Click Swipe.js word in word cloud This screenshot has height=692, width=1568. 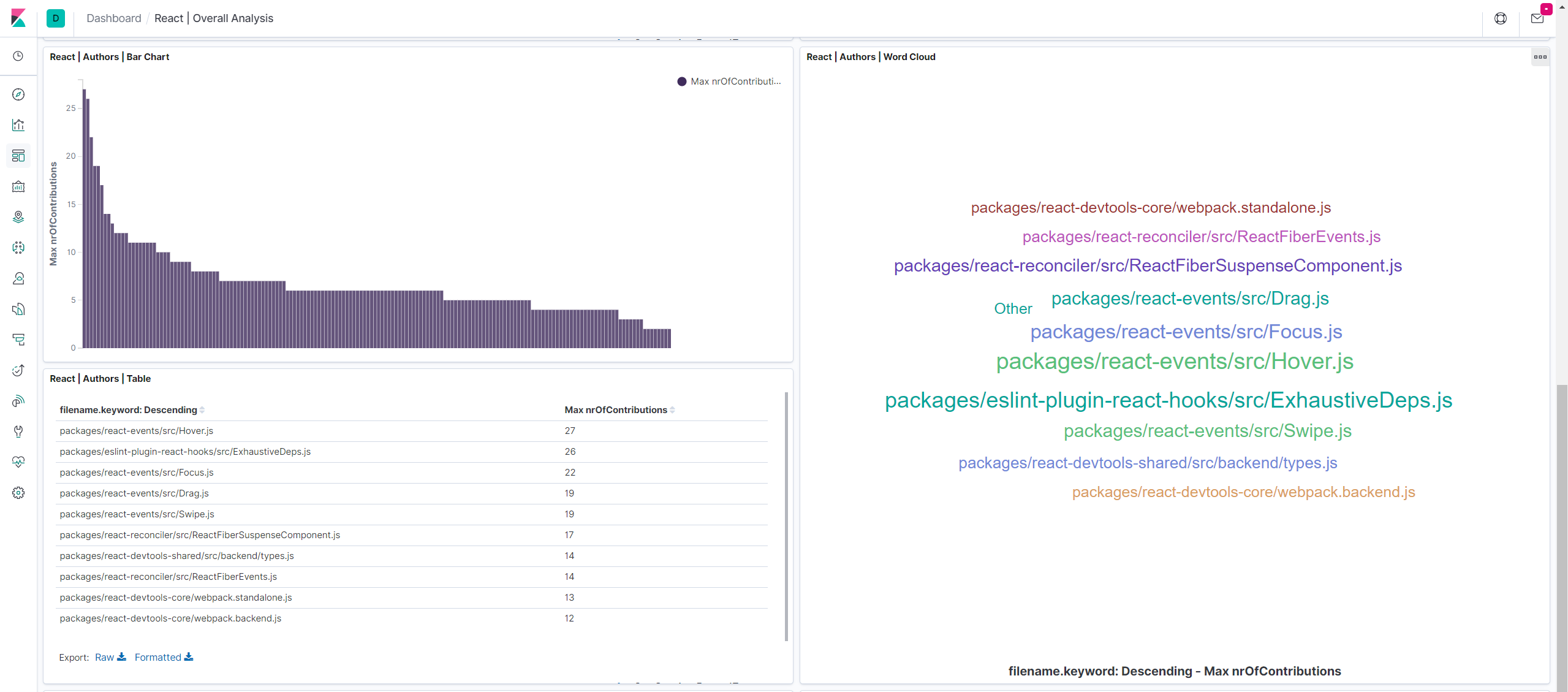[1208, 431]
